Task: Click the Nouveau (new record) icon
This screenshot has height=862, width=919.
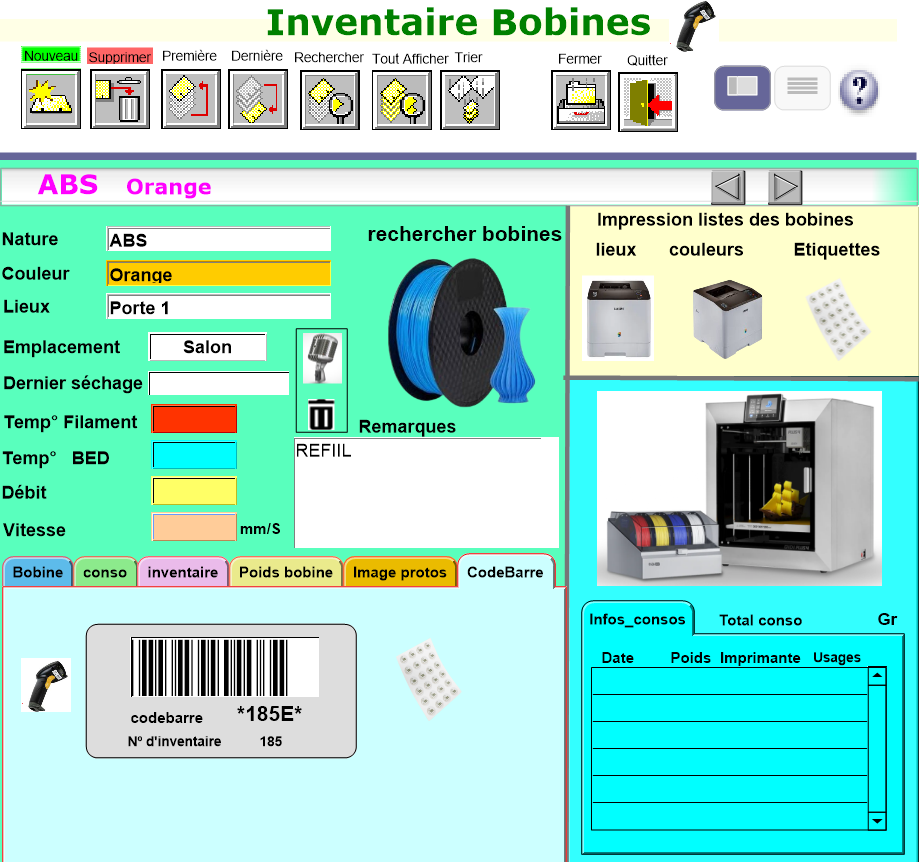Action: (x=50, y=98)
